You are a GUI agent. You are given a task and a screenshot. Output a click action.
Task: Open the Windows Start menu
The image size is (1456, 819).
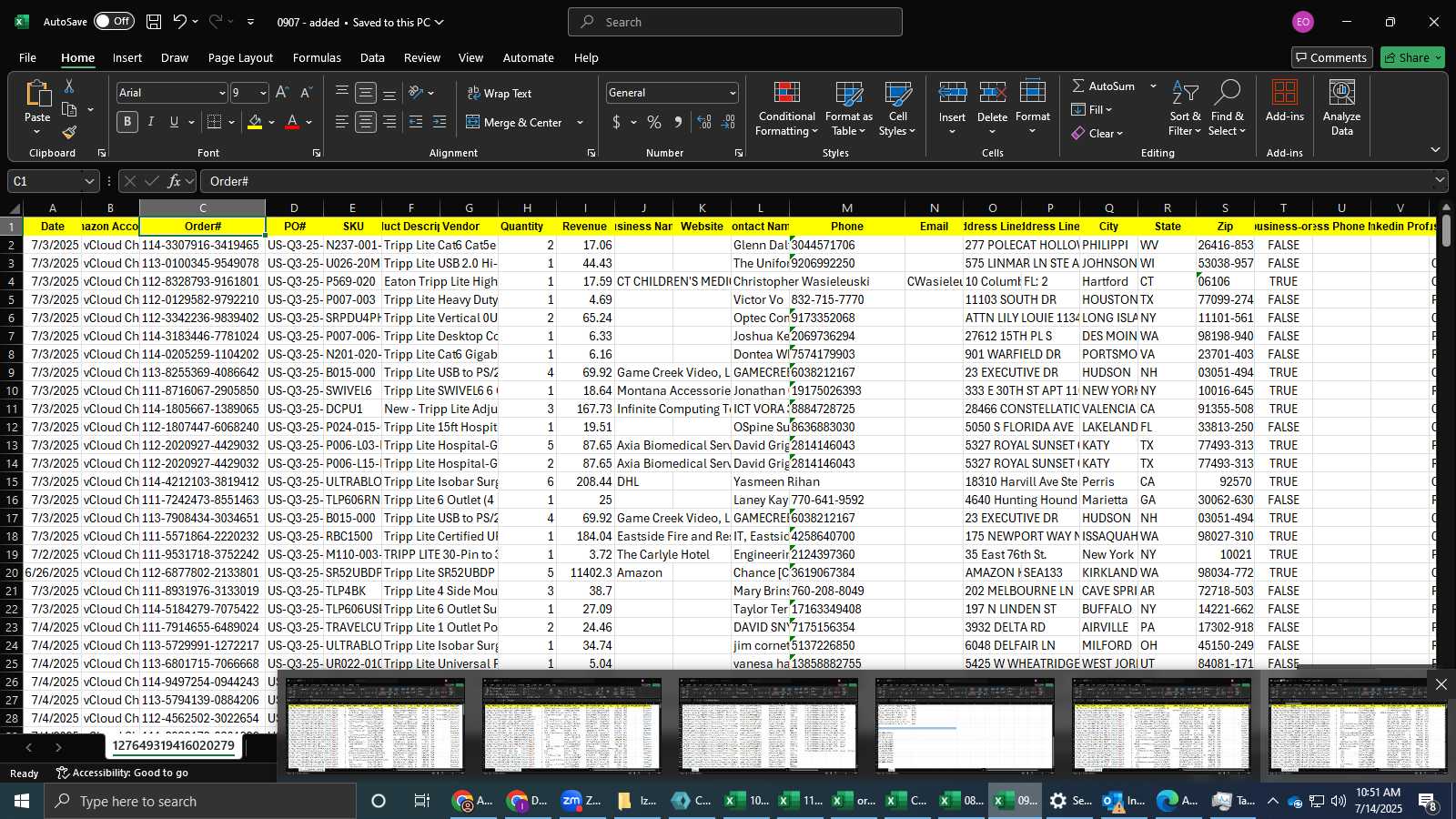coord(22,801)
